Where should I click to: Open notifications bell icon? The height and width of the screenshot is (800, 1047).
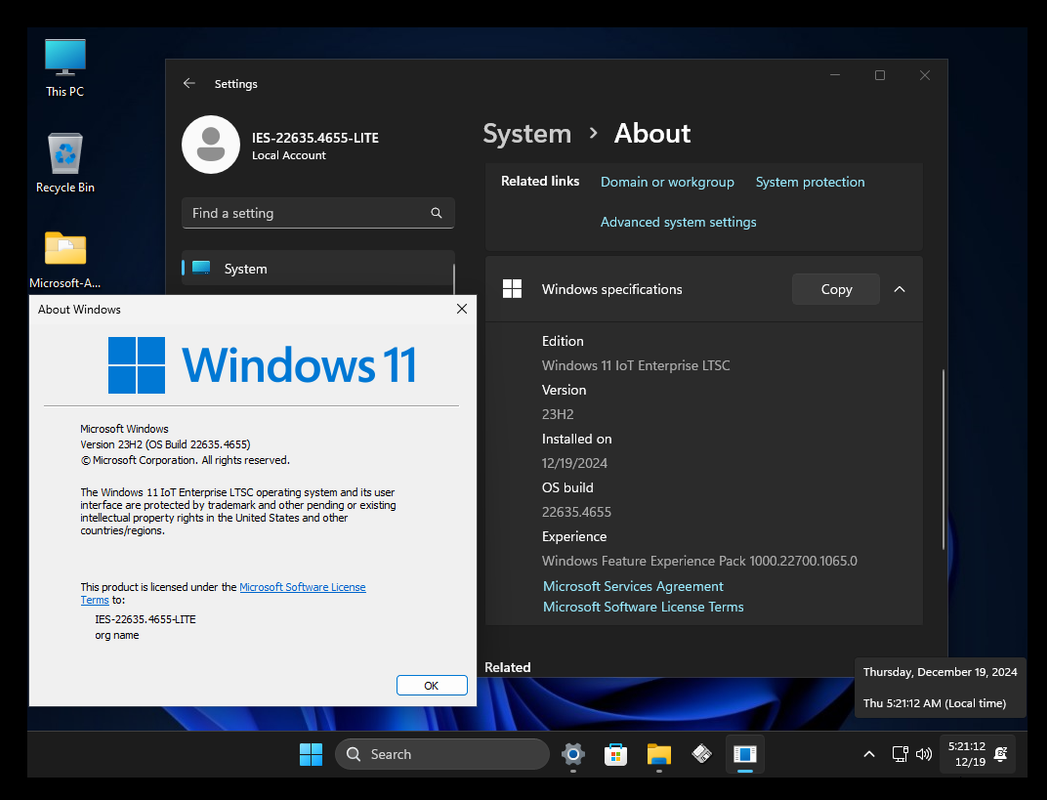point(1000,754)
